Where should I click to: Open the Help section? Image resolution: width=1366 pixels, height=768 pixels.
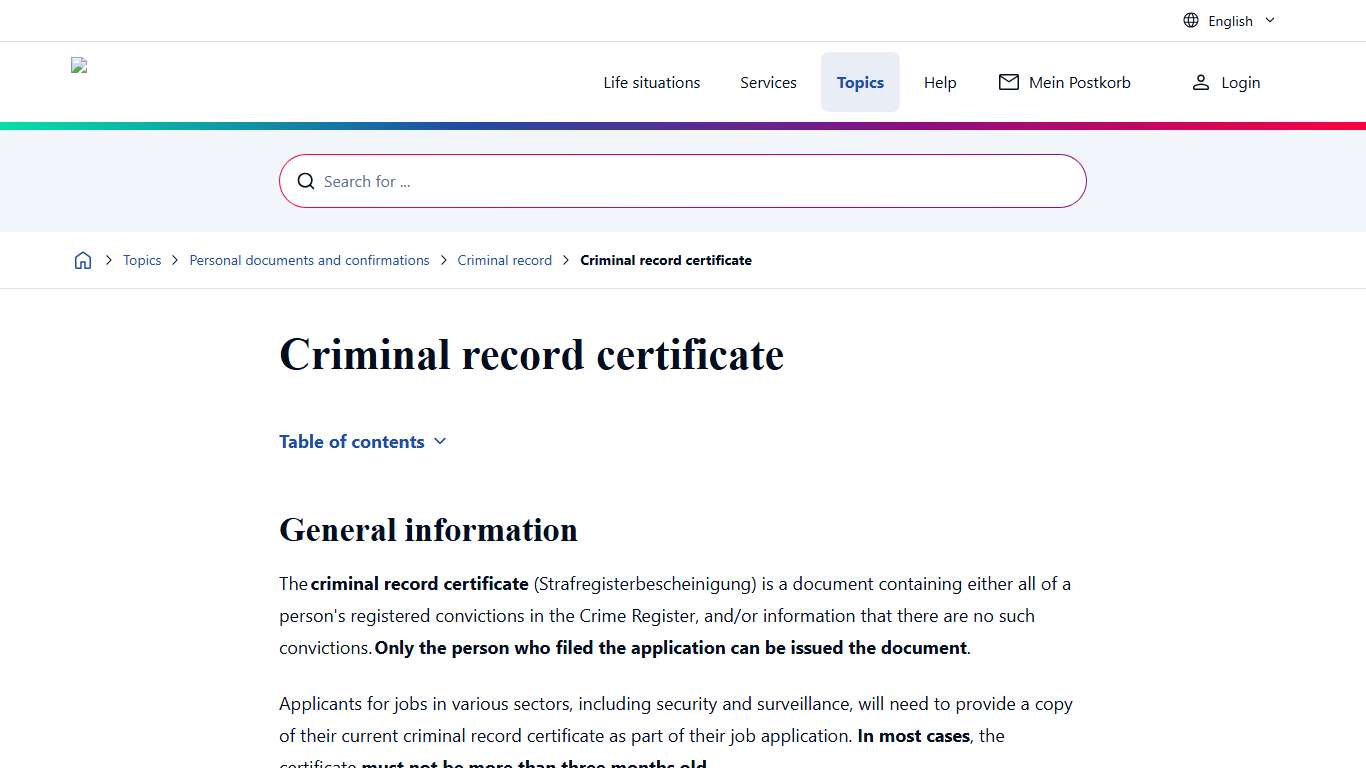939,82
